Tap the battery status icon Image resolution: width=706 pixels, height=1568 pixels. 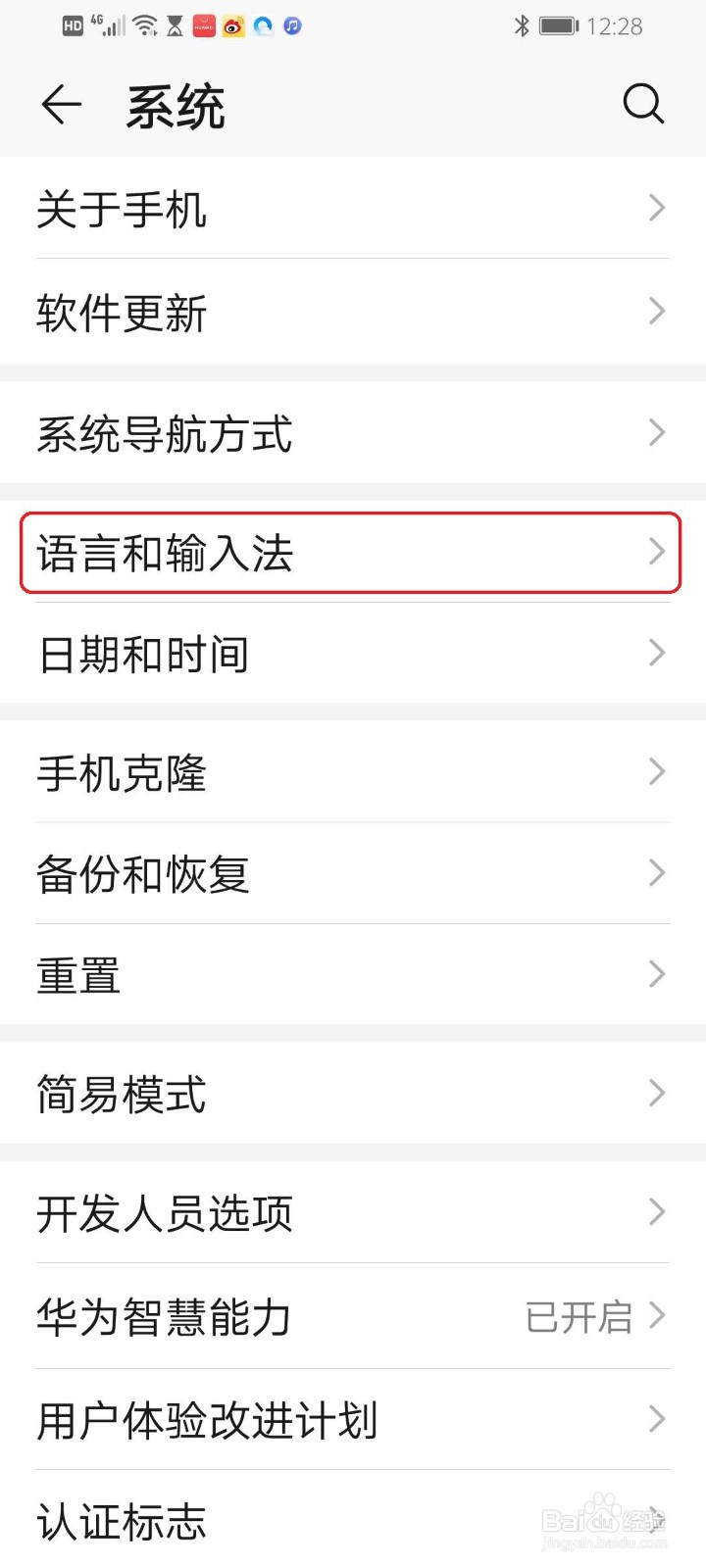(559, 26)
